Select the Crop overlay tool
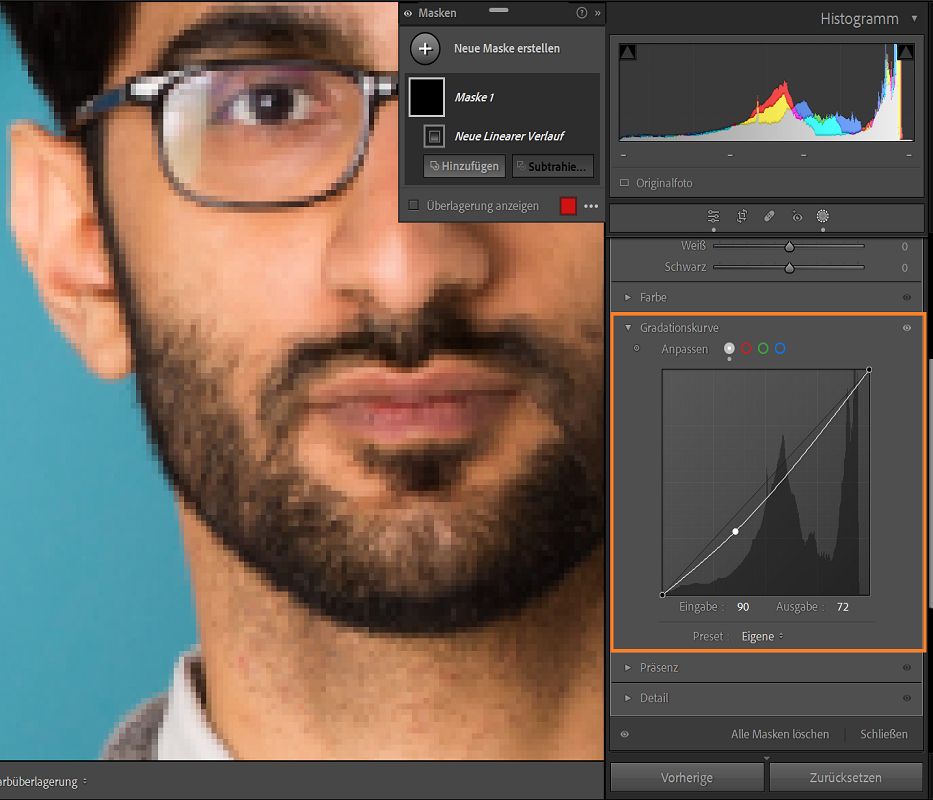 pos(741,216)
